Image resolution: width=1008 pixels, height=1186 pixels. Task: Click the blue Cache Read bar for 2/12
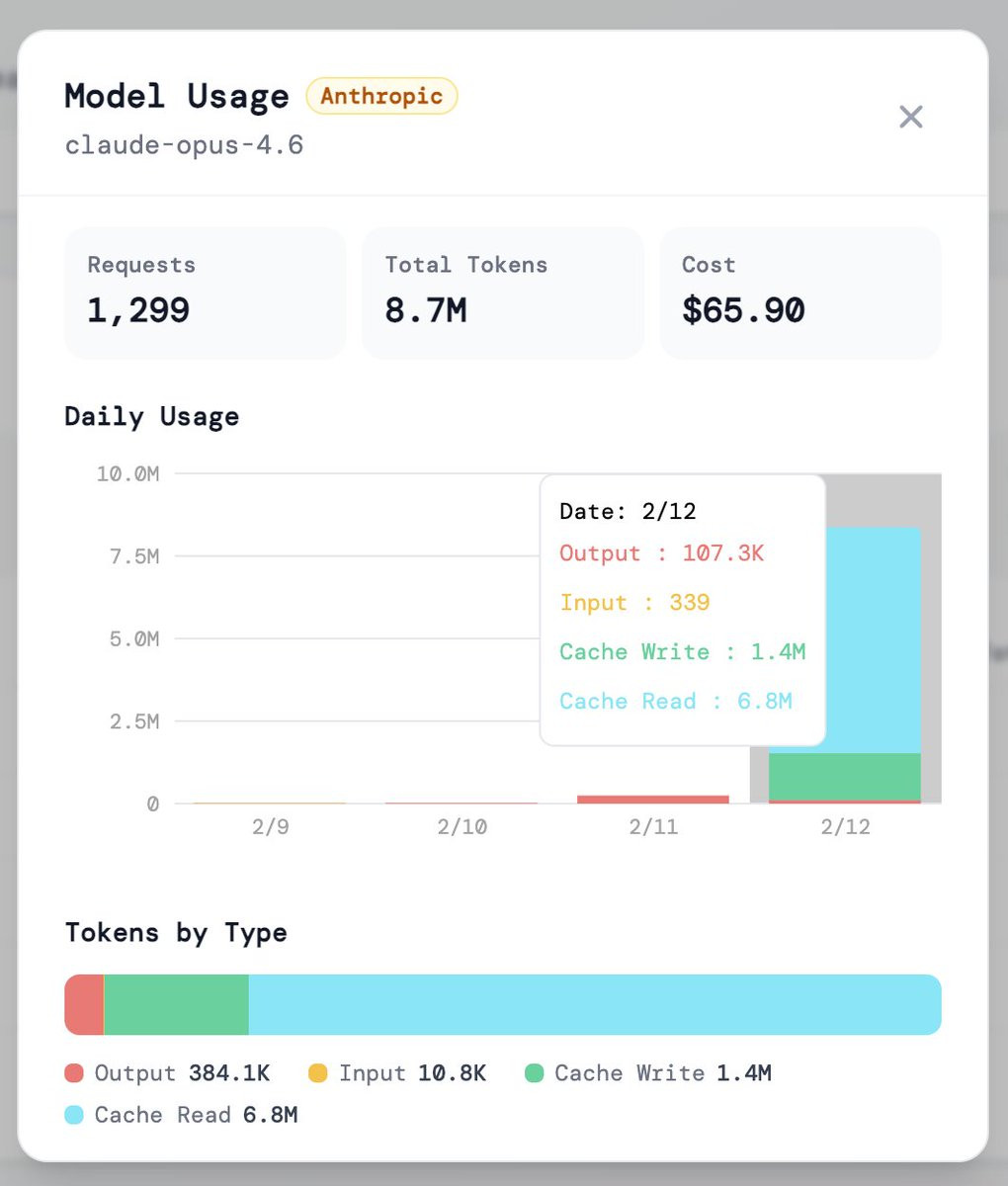pyautogui.click(x=874, y=633)
